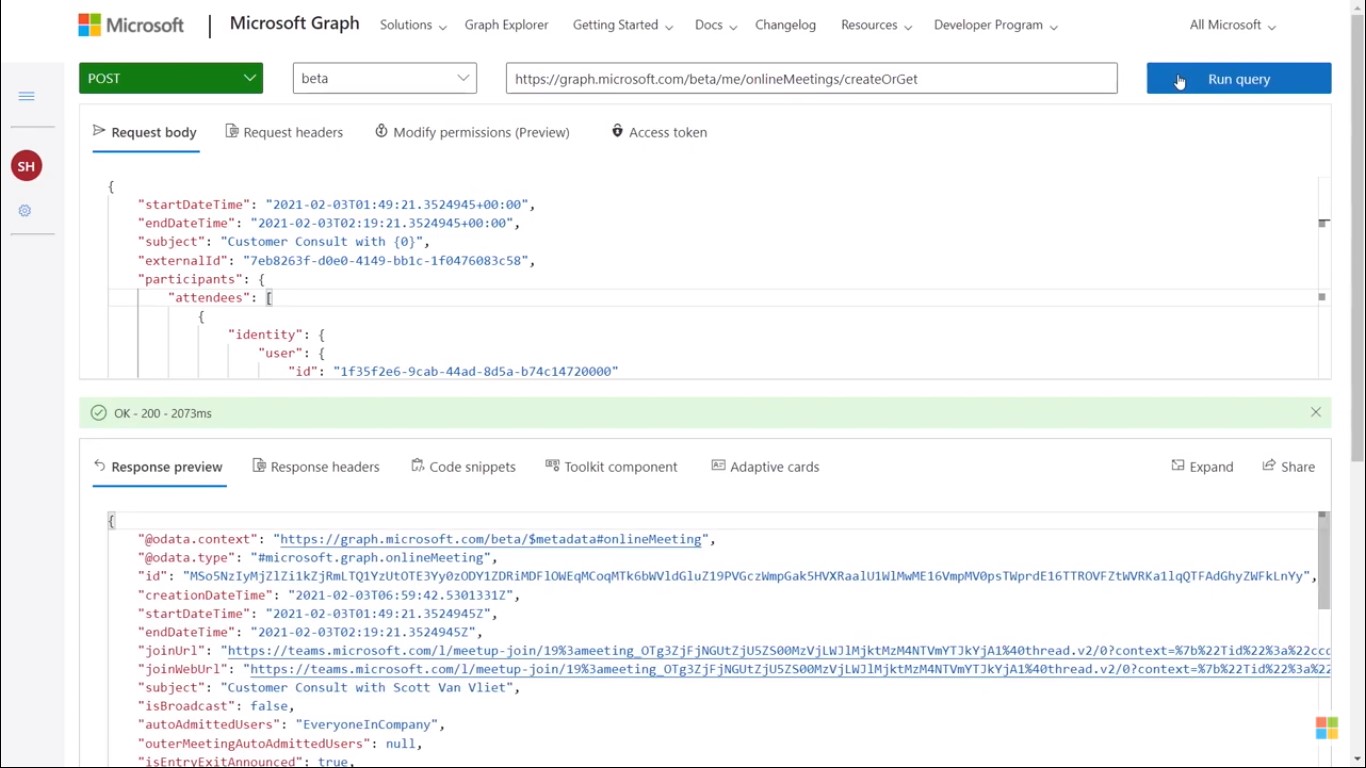
Task: Open the Changelog nav link
Action: pyautogui.click(x=785, y=25)
